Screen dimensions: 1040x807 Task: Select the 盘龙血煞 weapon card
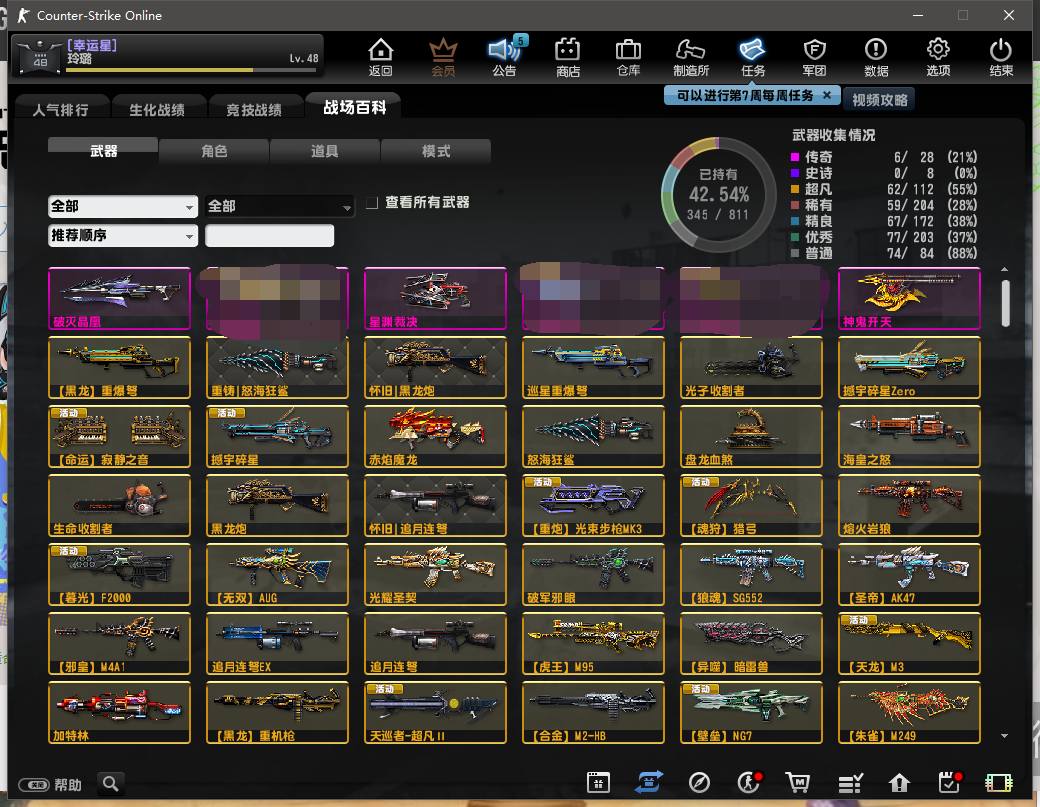coord(751,436)
